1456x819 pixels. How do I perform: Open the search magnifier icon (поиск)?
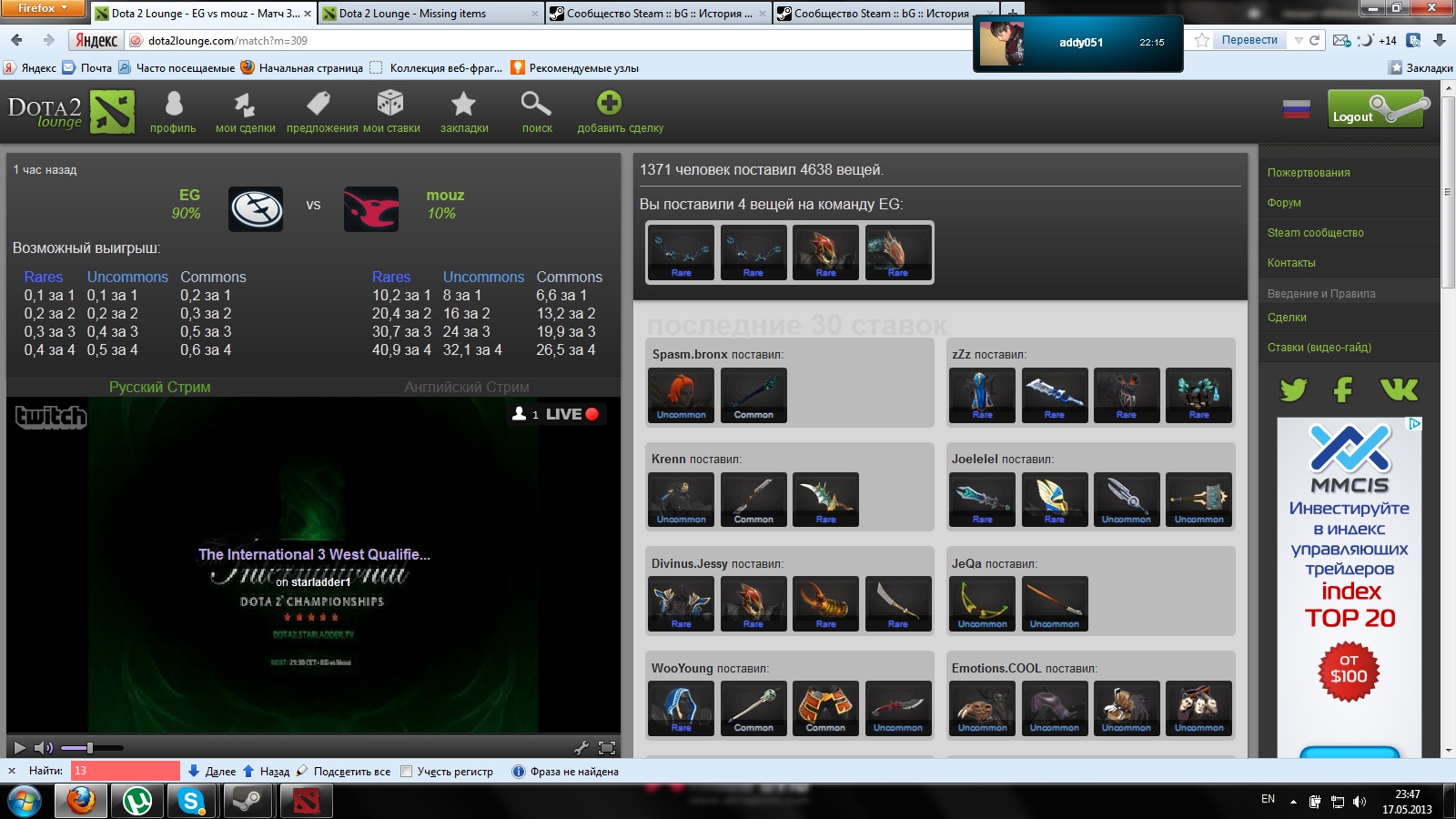pyautogui.click(x=536, y=104)
